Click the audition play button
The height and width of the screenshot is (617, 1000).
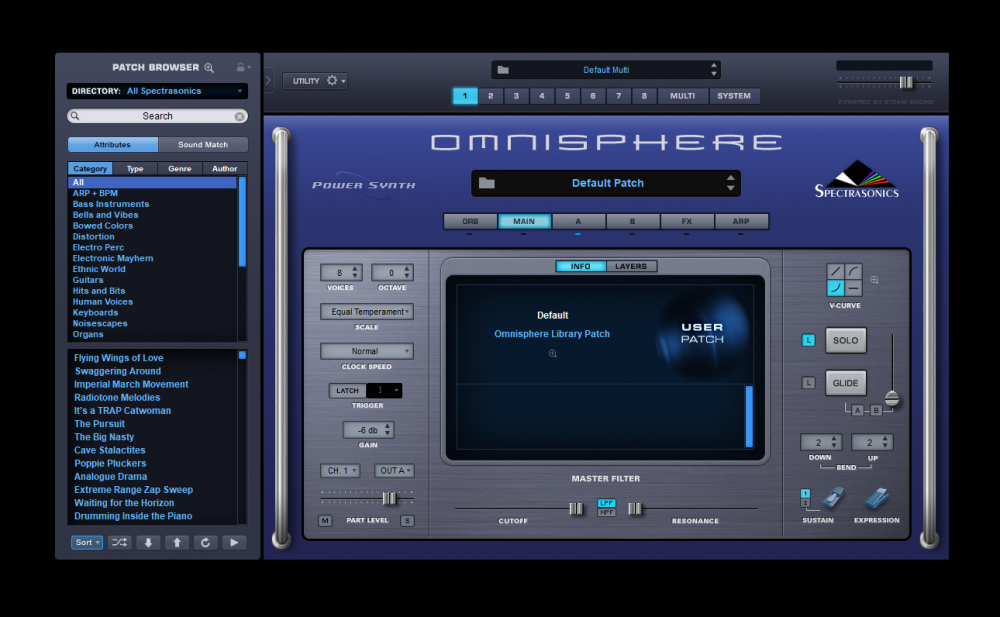click(234, 542)
